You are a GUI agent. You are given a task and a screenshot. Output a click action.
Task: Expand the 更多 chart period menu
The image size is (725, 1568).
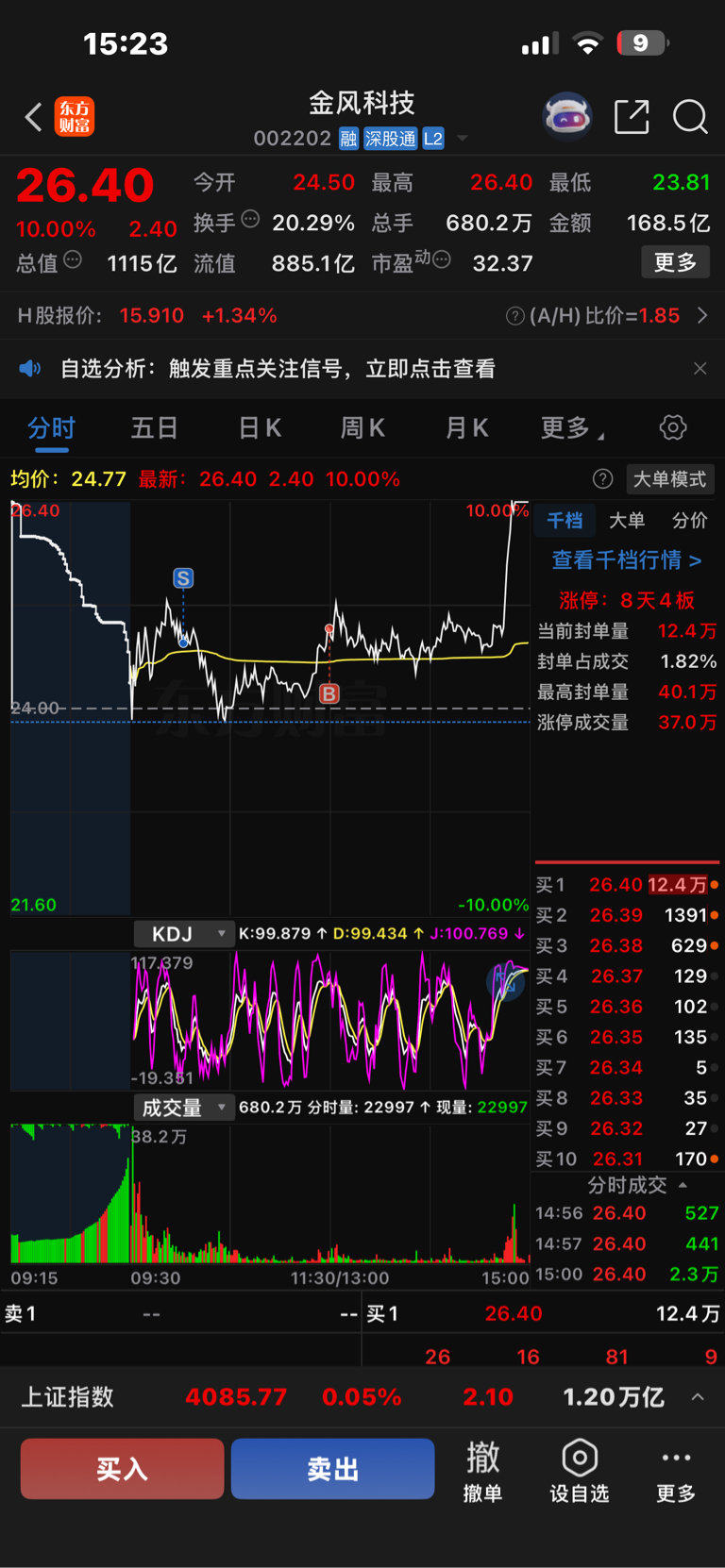[x=572, y=428]
